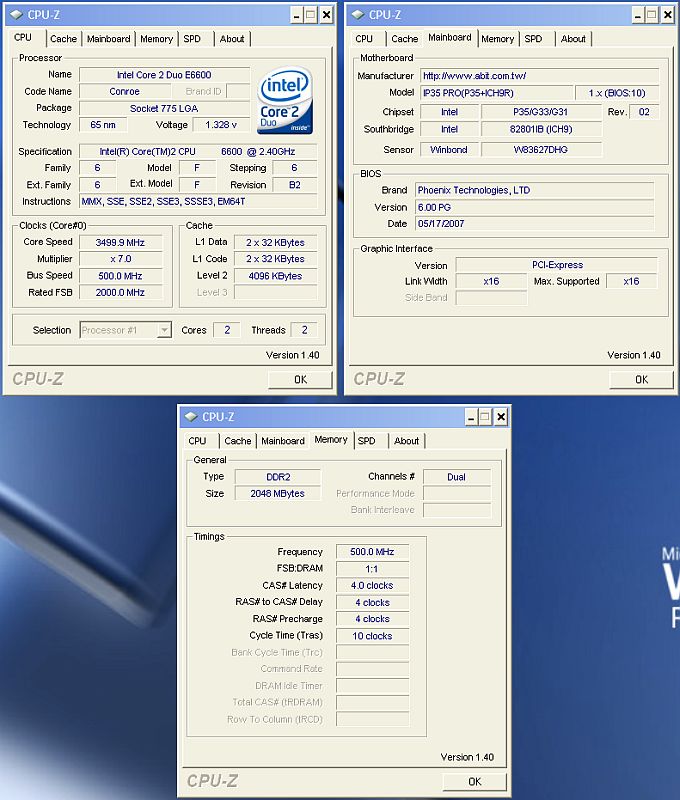
Task: Select SPD tab in CPU window
Action: pos(192,39)
